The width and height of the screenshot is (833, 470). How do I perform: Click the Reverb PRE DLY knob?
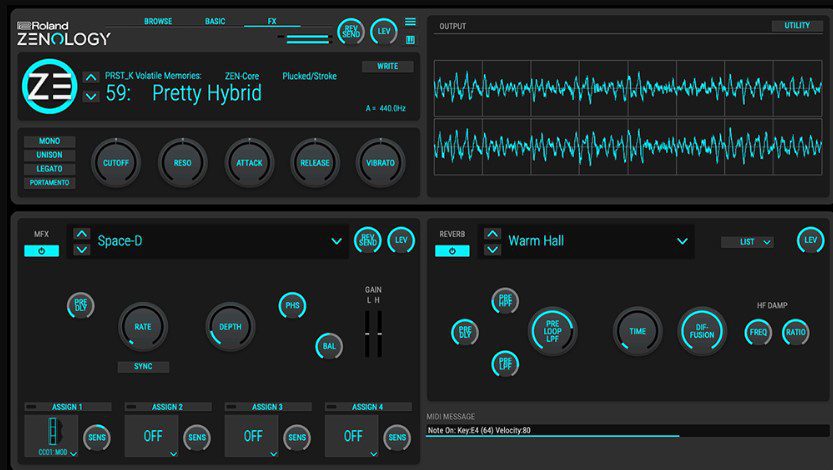465,332
